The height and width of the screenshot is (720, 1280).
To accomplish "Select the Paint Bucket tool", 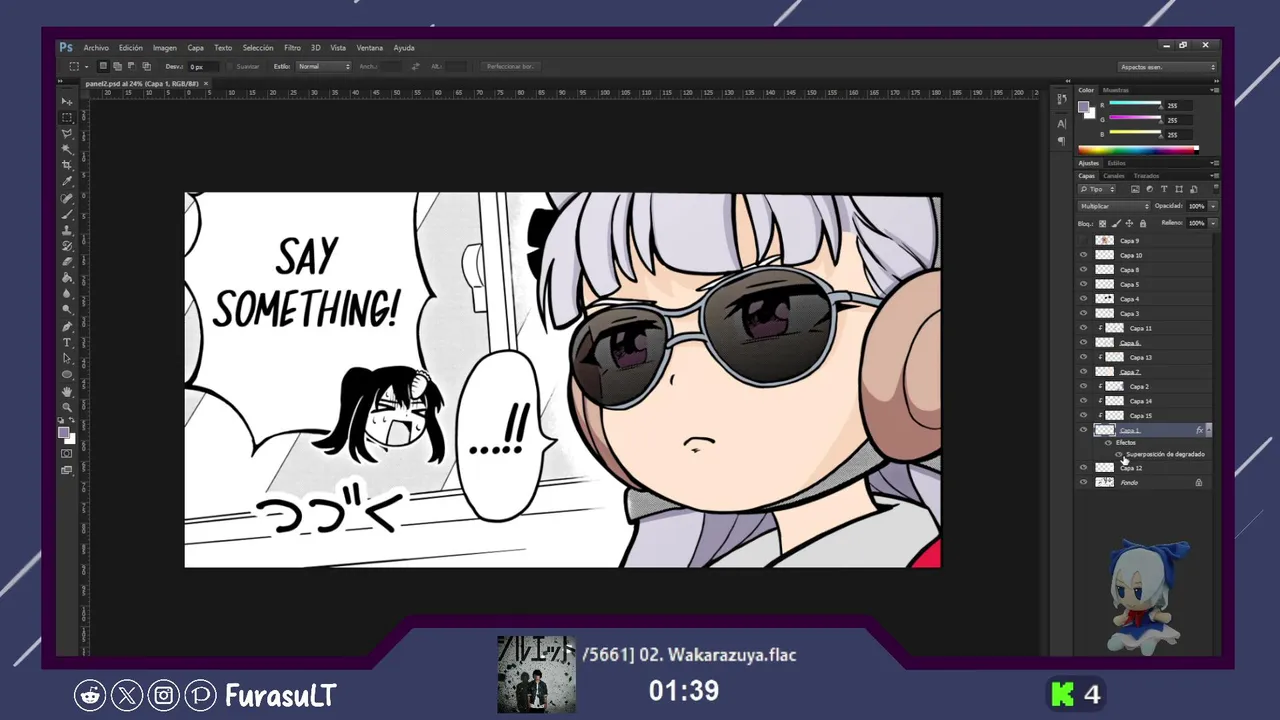I will (x=67, y=278).
